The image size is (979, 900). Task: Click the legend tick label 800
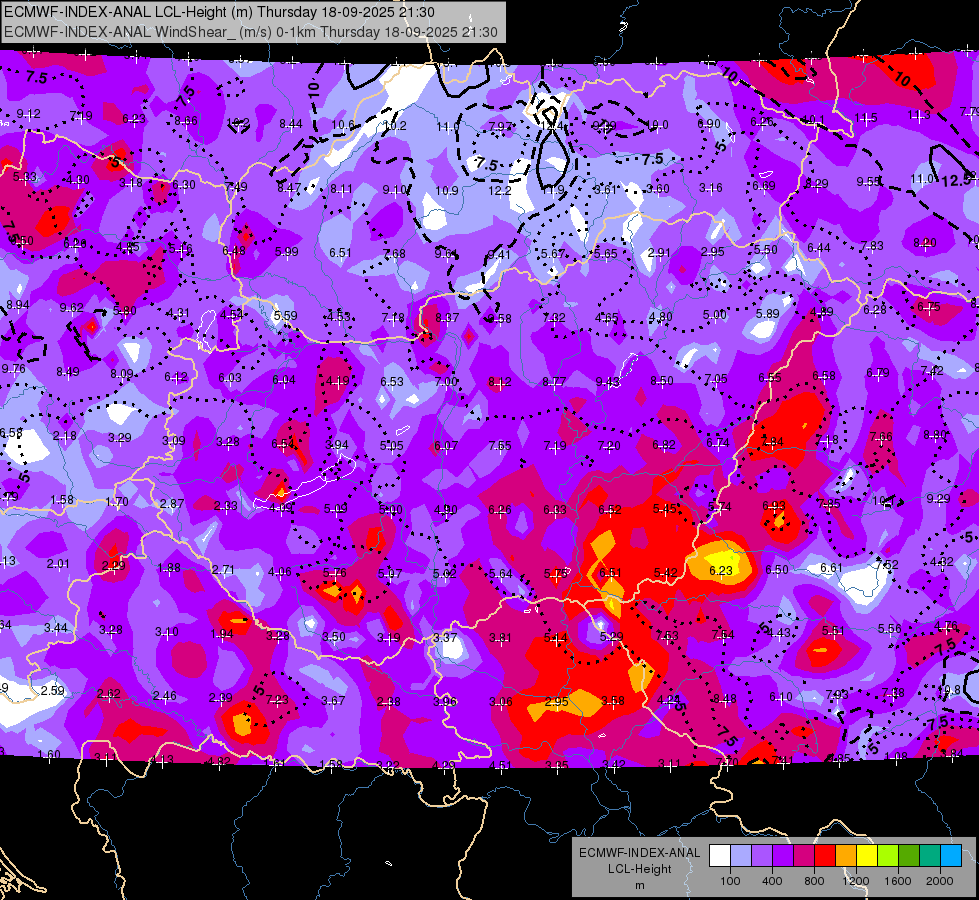[814, 881]
